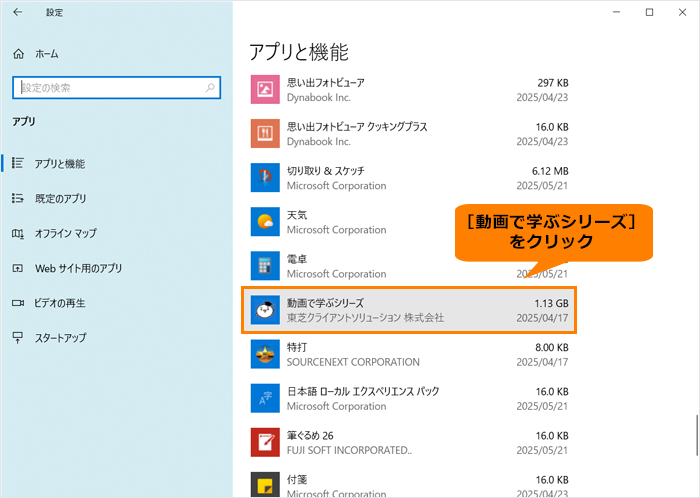Select the 電卓 app name
Image resolution: width=700 pixels, height=498 pixels.
click(x=297, y=259)
